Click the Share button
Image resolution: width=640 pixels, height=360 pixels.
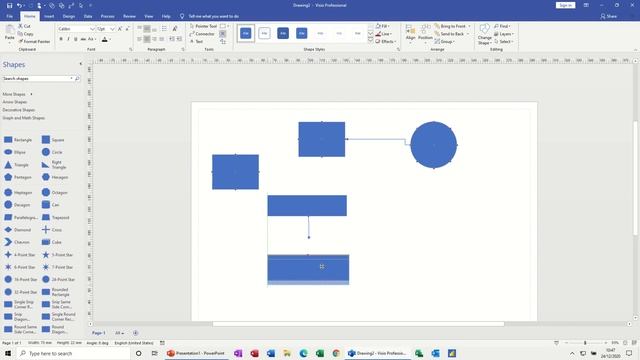(x=609, y=16)
